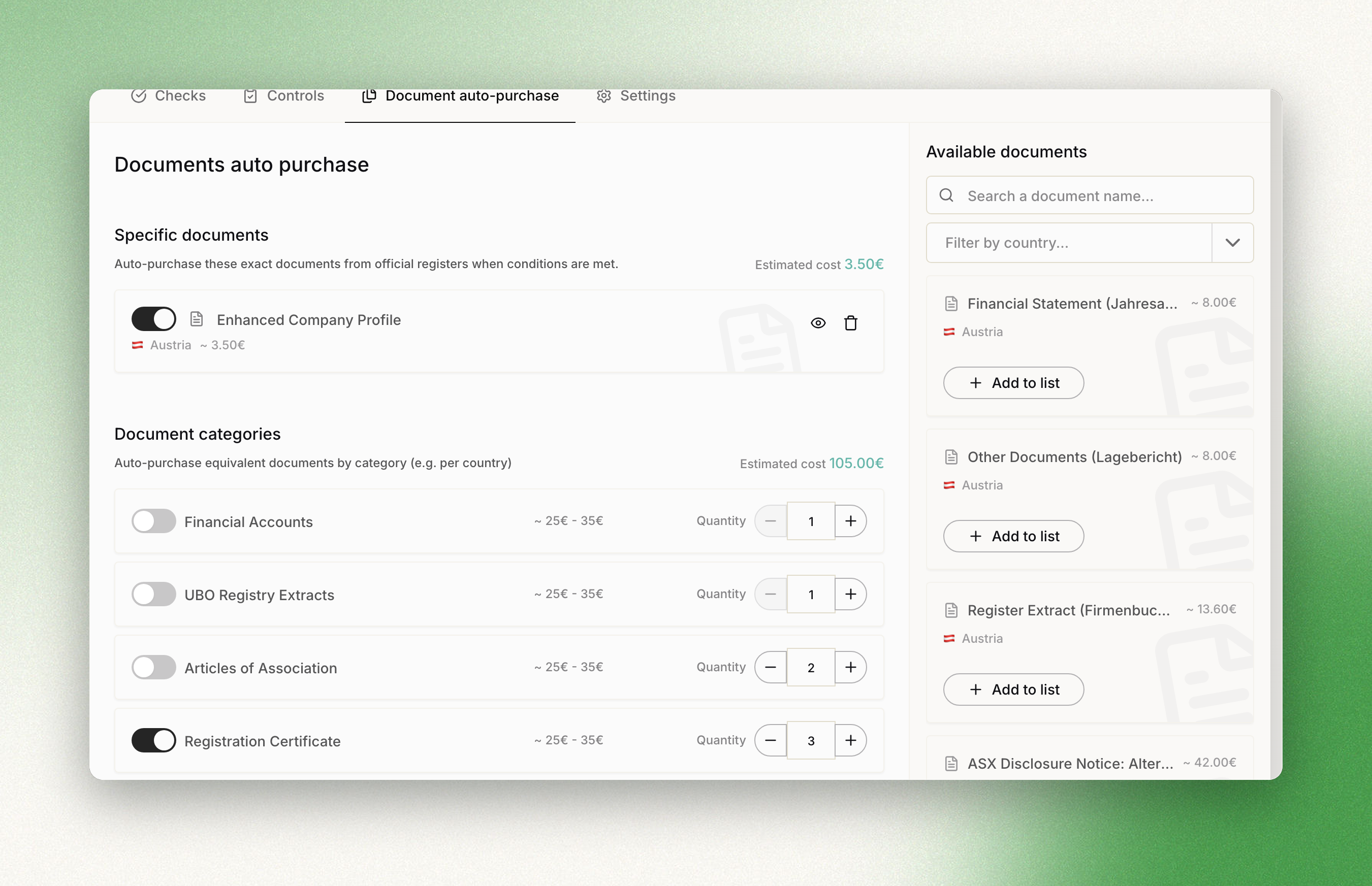The width and height of the screenshot is (1372, 886).
Task: Decrease the Articles of Association quantity
Action: (x=771, y=667)
